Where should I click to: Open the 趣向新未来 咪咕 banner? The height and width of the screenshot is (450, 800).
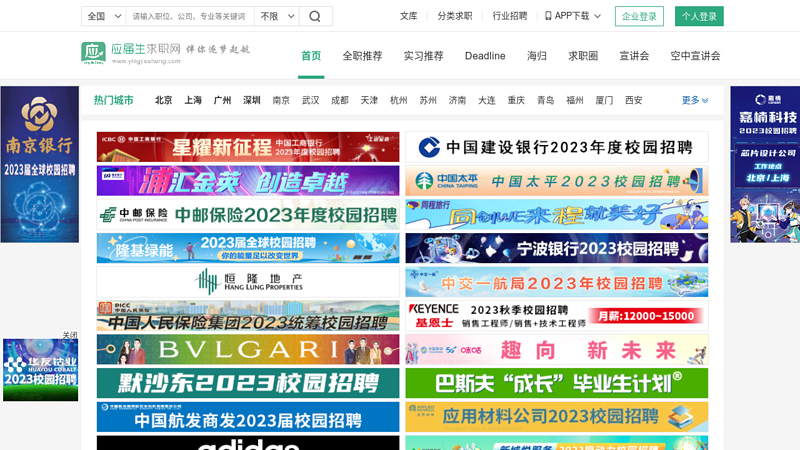557,349
